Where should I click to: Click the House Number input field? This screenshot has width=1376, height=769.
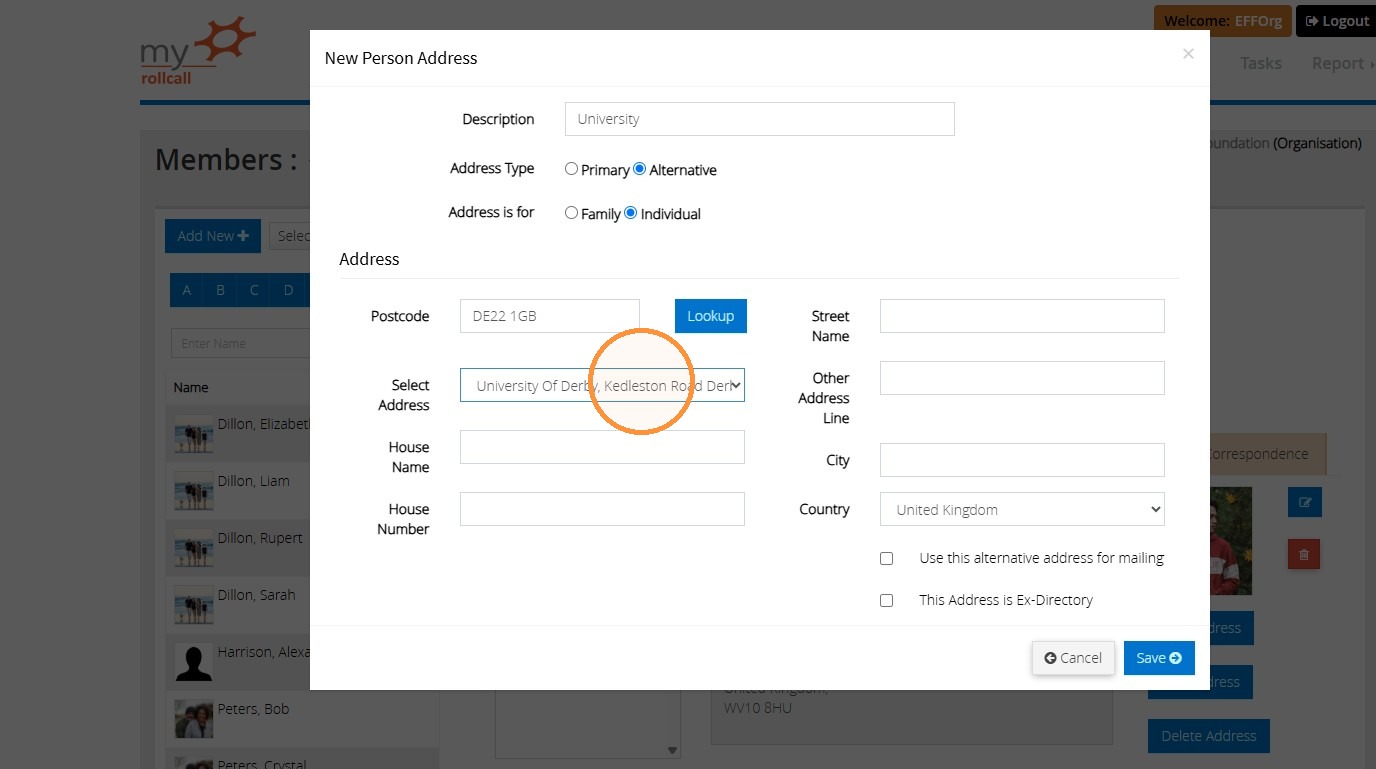pyautogui.click(x=602, y=509)
